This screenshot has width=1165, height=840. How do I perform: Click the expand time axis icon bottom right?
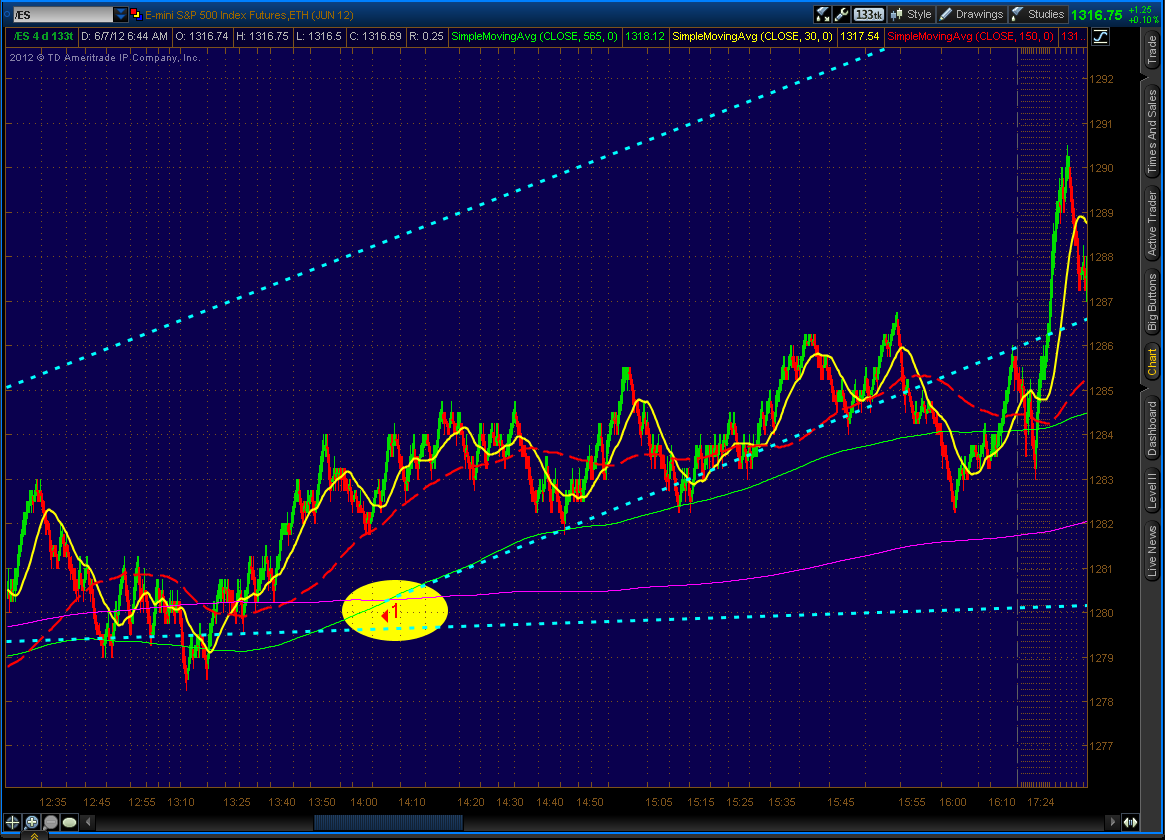pyautogui.click(x=1130, y=822)
